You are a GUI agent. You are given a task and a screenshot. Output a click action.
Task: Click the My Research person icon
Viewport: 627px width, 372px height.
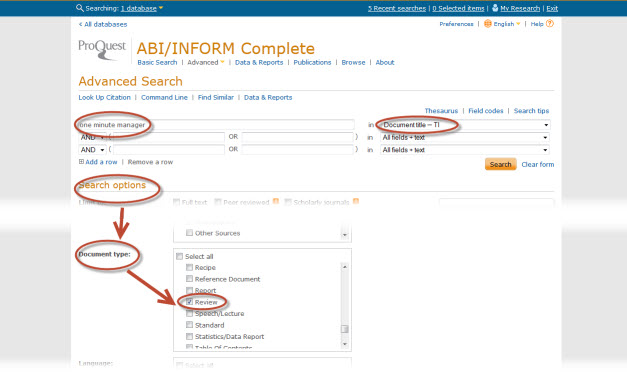click(x=495, y=8)
